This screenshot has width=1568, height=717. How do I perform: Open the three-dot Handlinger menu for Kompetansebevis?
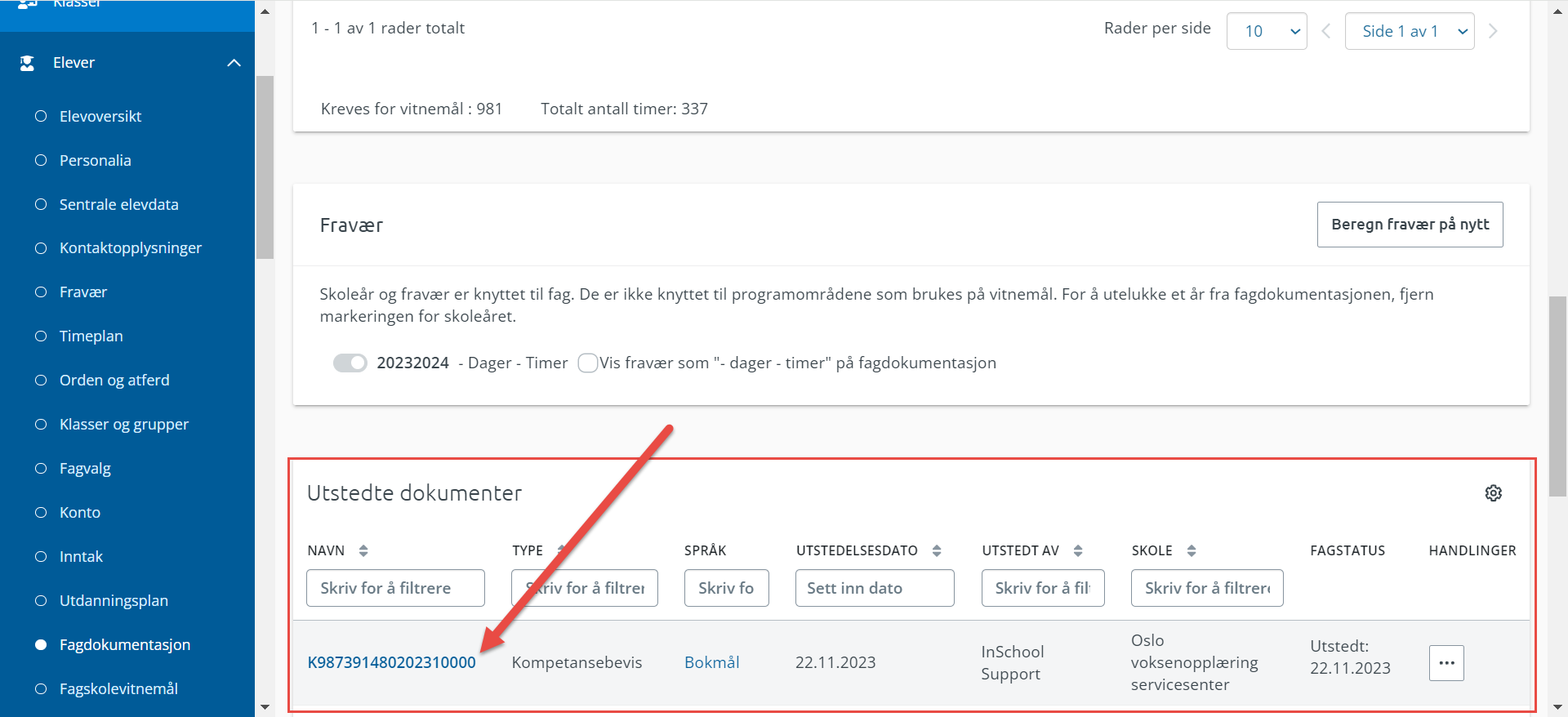(x=1446, y=663)
